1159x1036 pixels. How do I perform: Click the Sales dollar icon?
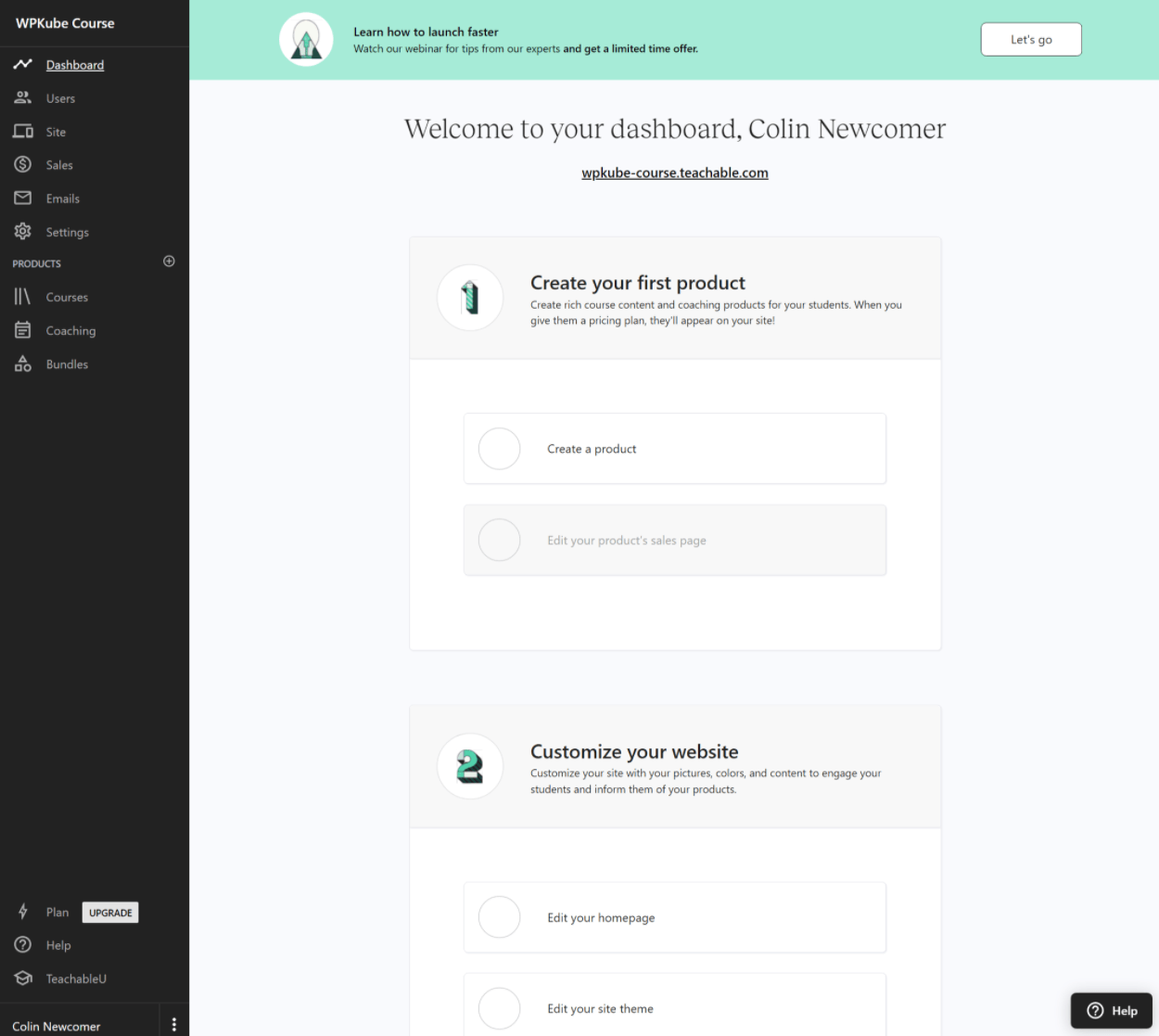(x=23, y=164)
